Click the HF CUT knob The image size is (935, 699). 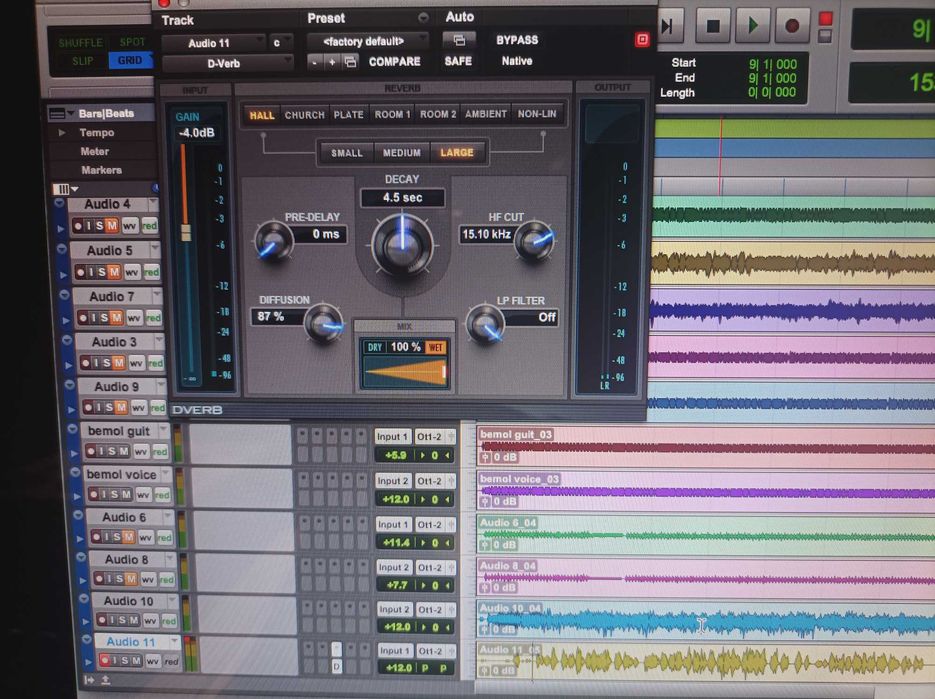[x=534, y=241]
